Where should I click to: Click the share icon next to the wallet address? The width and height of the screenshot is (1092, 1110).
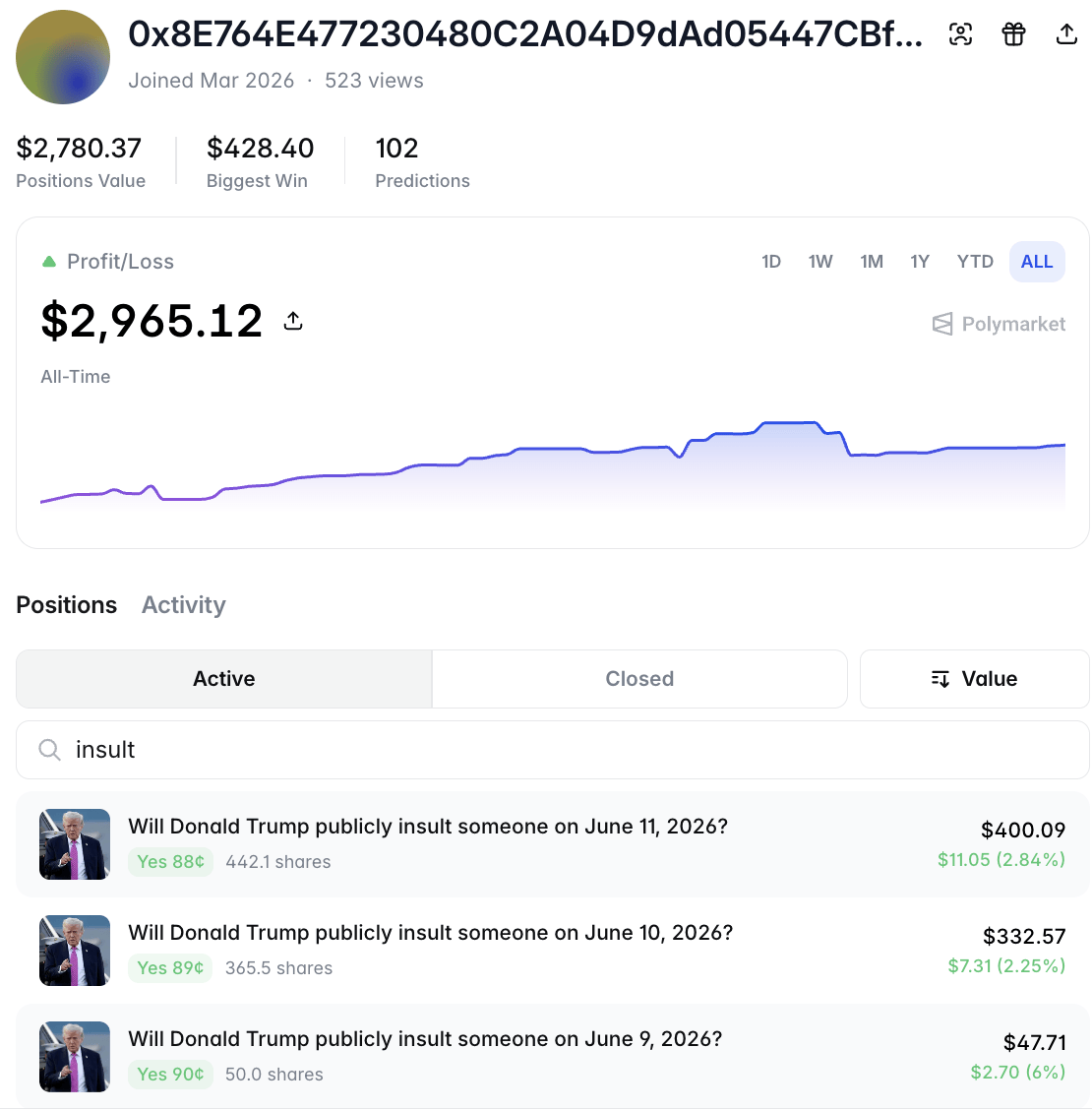1066,34
